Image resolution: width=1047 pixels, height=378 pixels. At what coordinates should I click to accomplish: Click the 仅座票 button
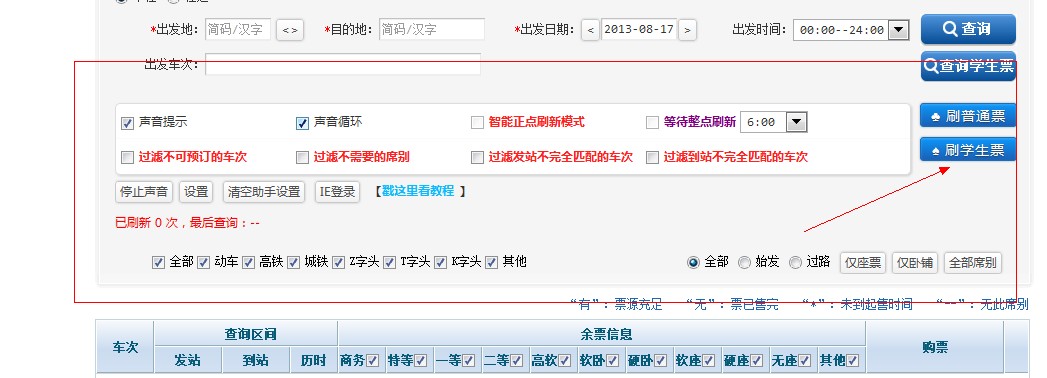click(x=863, y=262)
